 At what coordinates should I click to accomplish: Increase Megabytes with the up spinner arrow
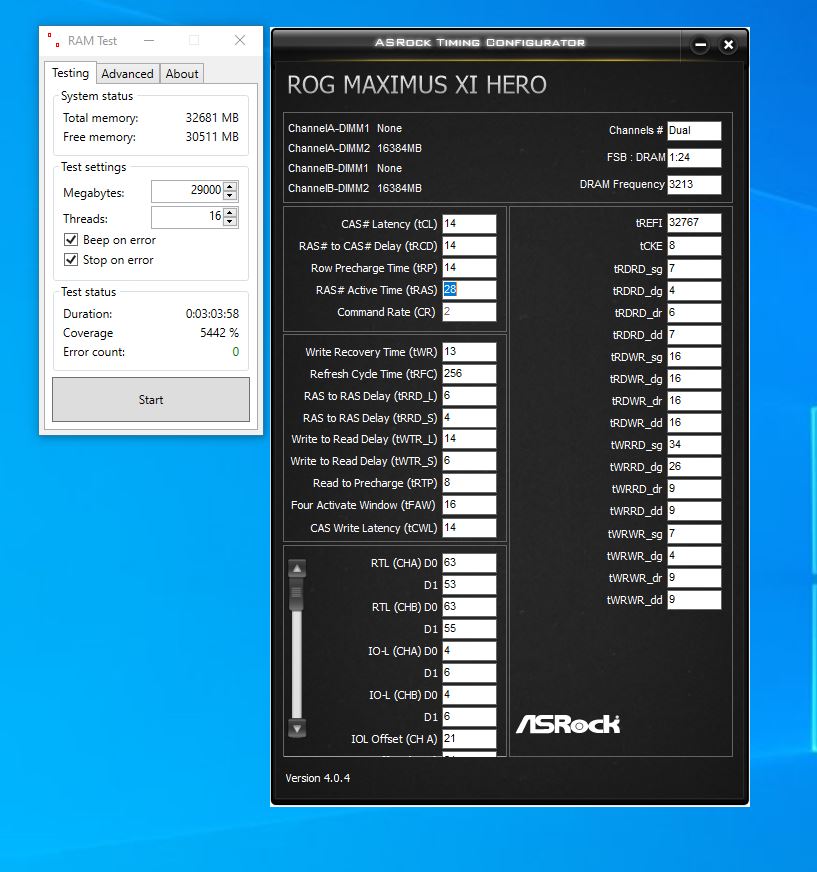click(230, 187)
